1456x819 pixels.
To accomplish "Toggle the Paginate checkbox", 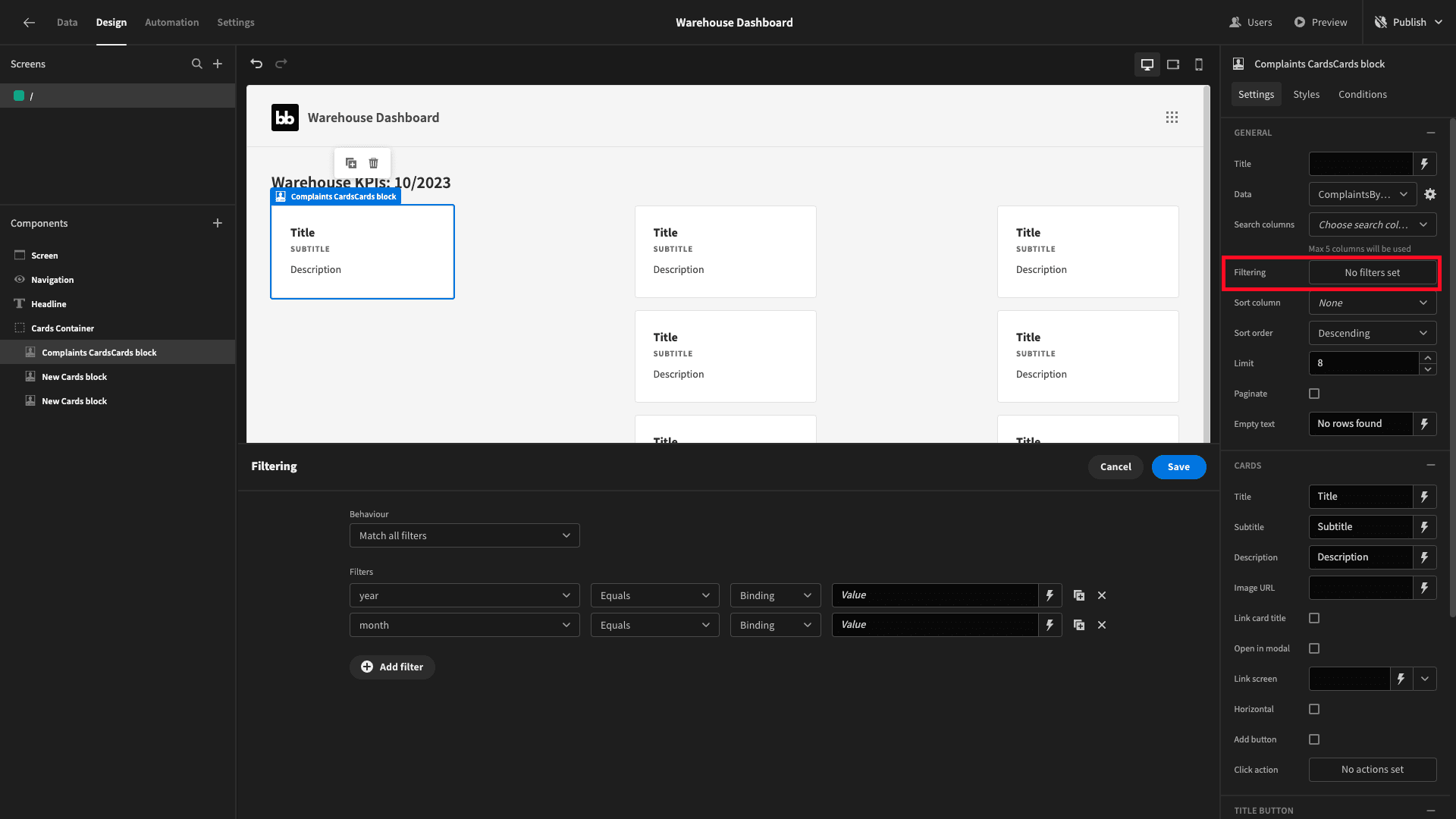I will (x=1314, y=393).
